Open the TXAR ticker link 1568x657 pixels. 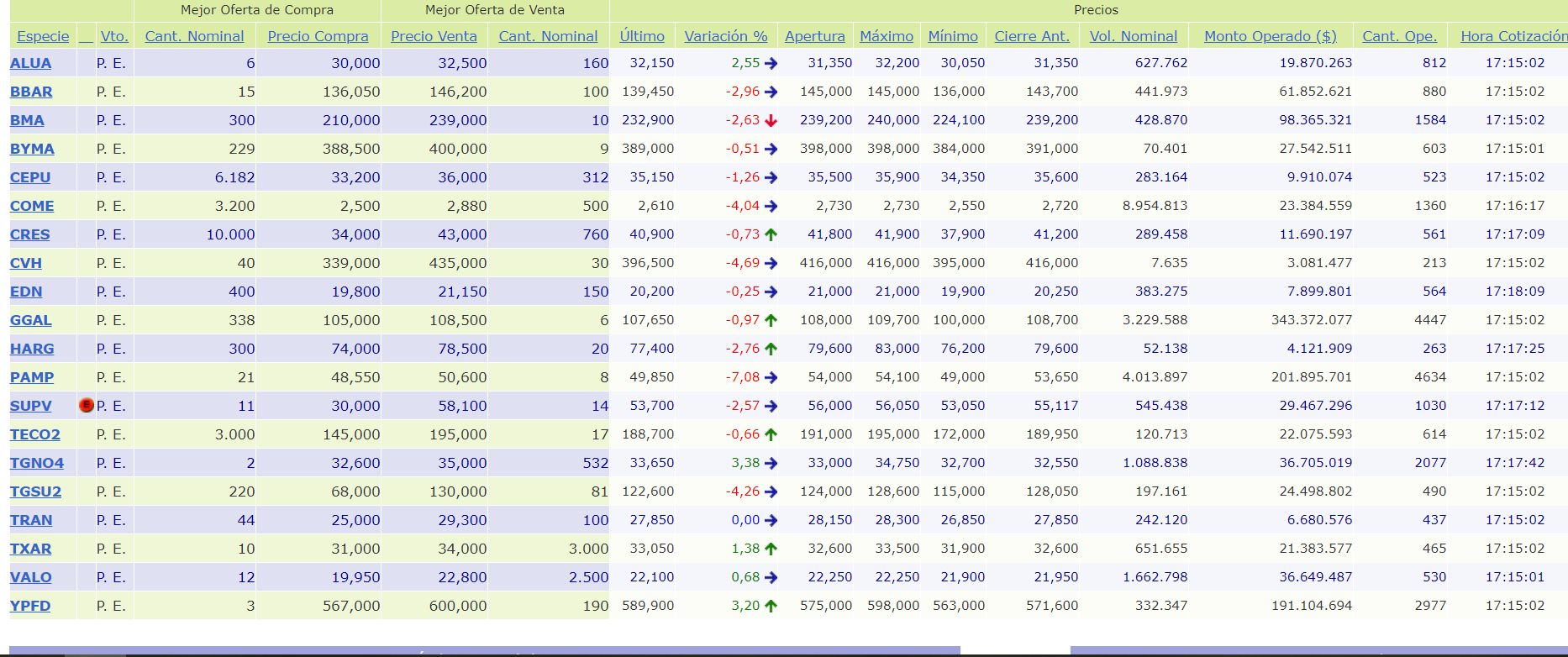point(31,549)
